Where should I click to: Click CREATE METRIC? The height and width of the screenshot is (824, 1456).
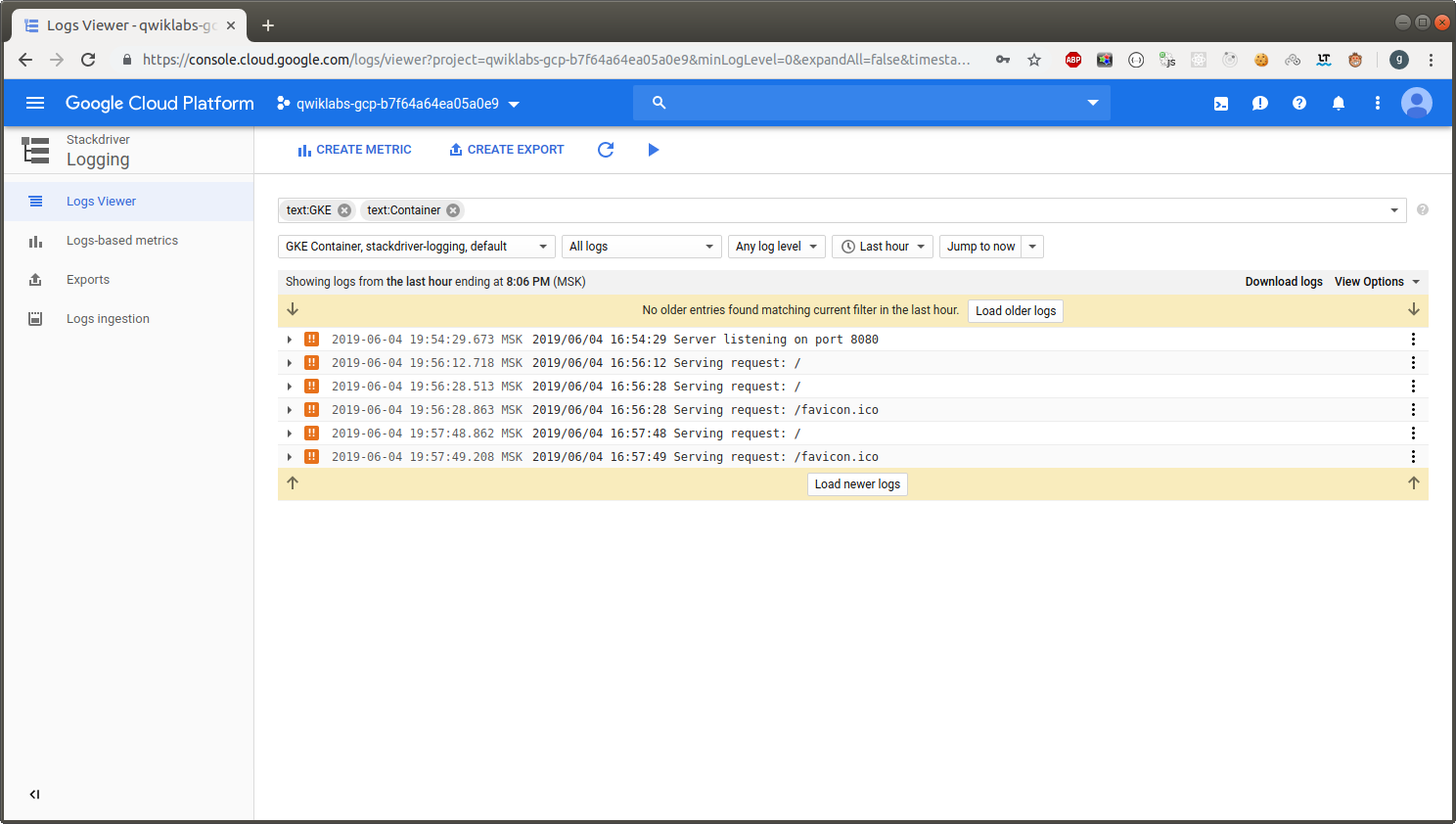(354, 150)
